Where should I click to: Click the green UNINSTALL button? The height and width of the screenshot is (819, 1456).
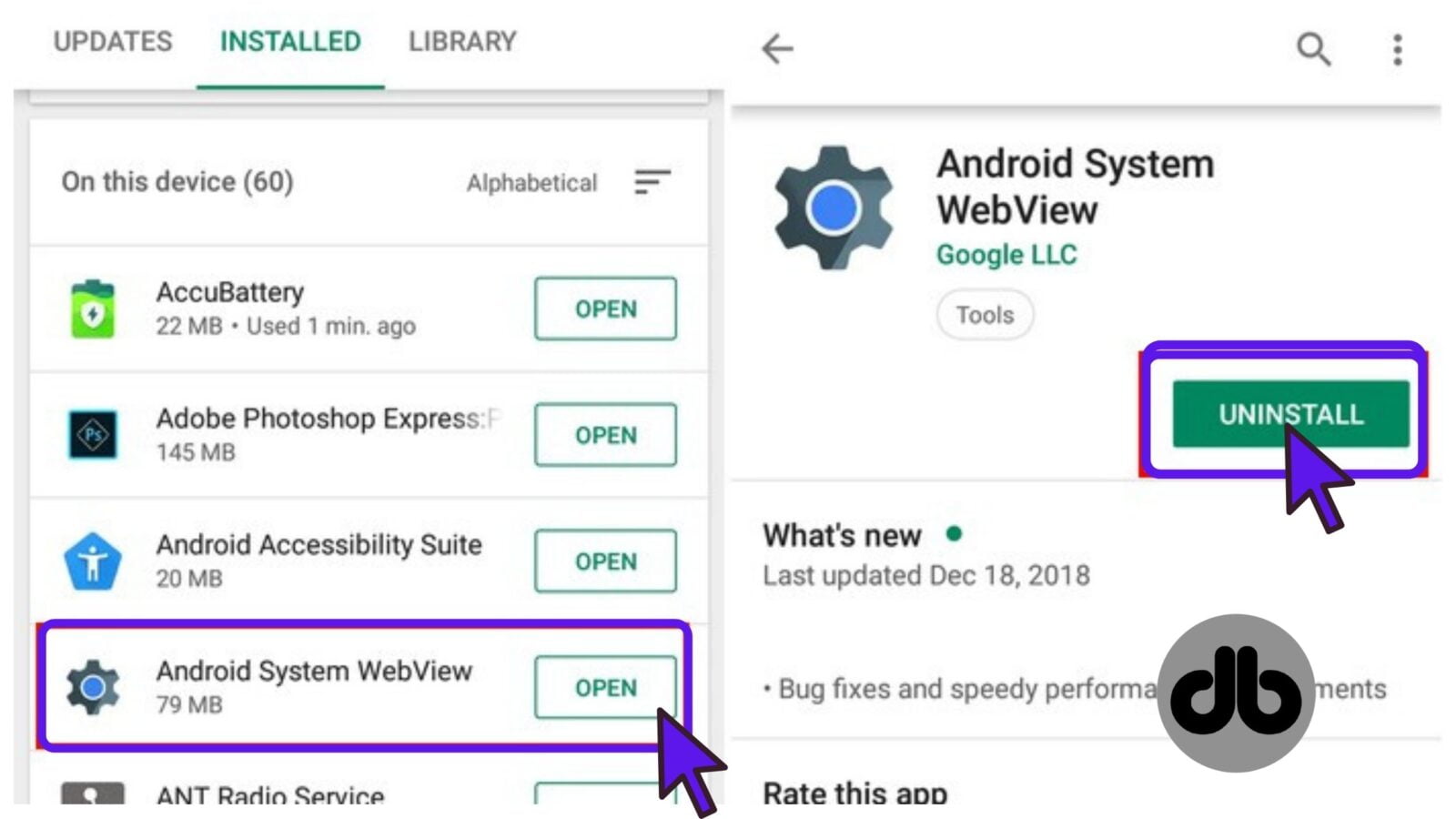1290,414
